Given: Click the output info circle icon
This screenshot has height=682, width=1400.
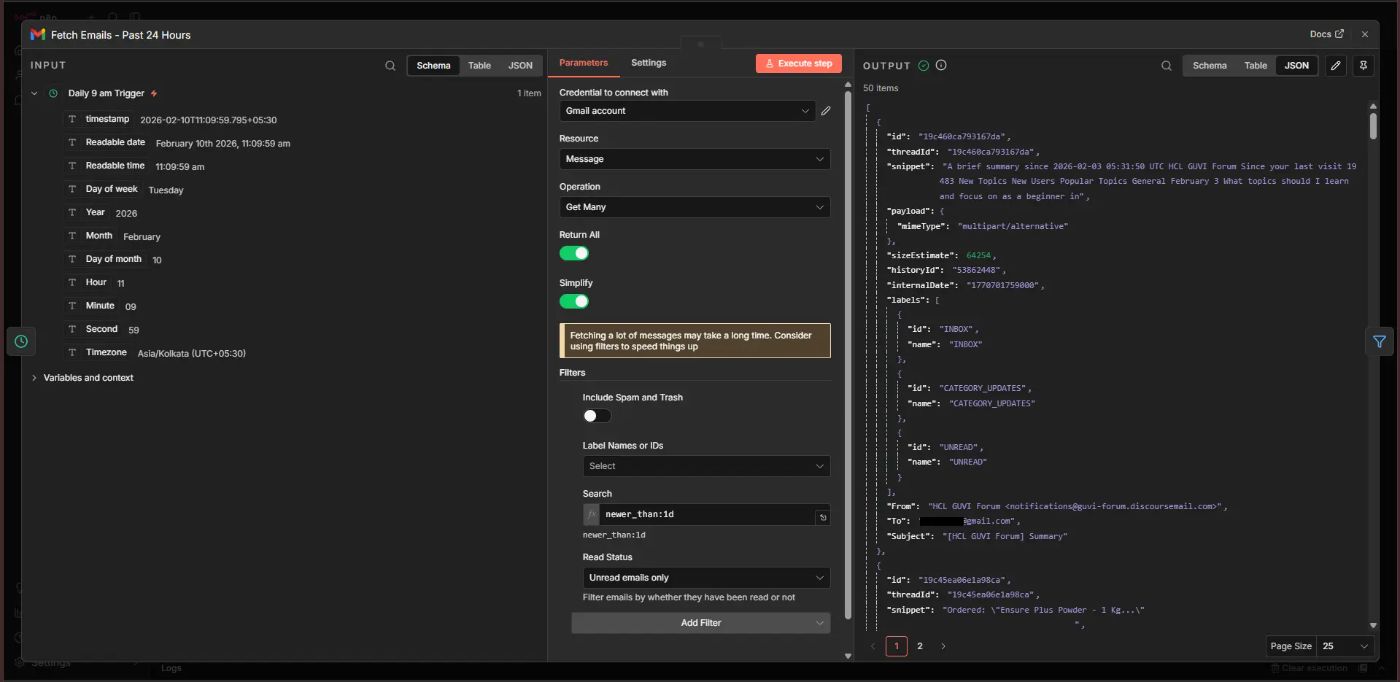Looking at the screenshot, I should (941, 66).
